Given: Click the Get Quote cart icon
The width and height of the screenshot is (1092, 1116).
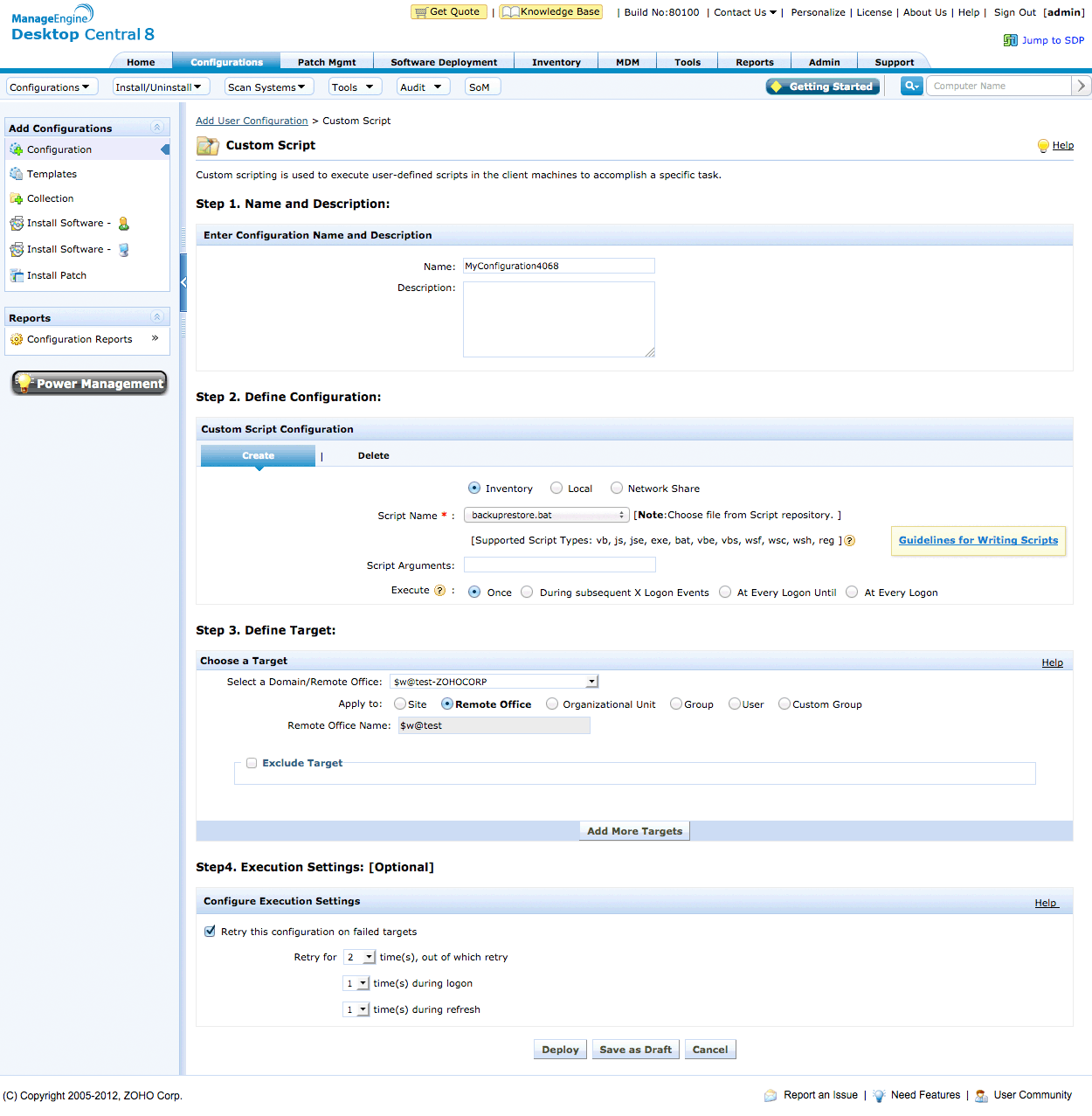Looking at the screenshot, I should click(x=421, y=12).
